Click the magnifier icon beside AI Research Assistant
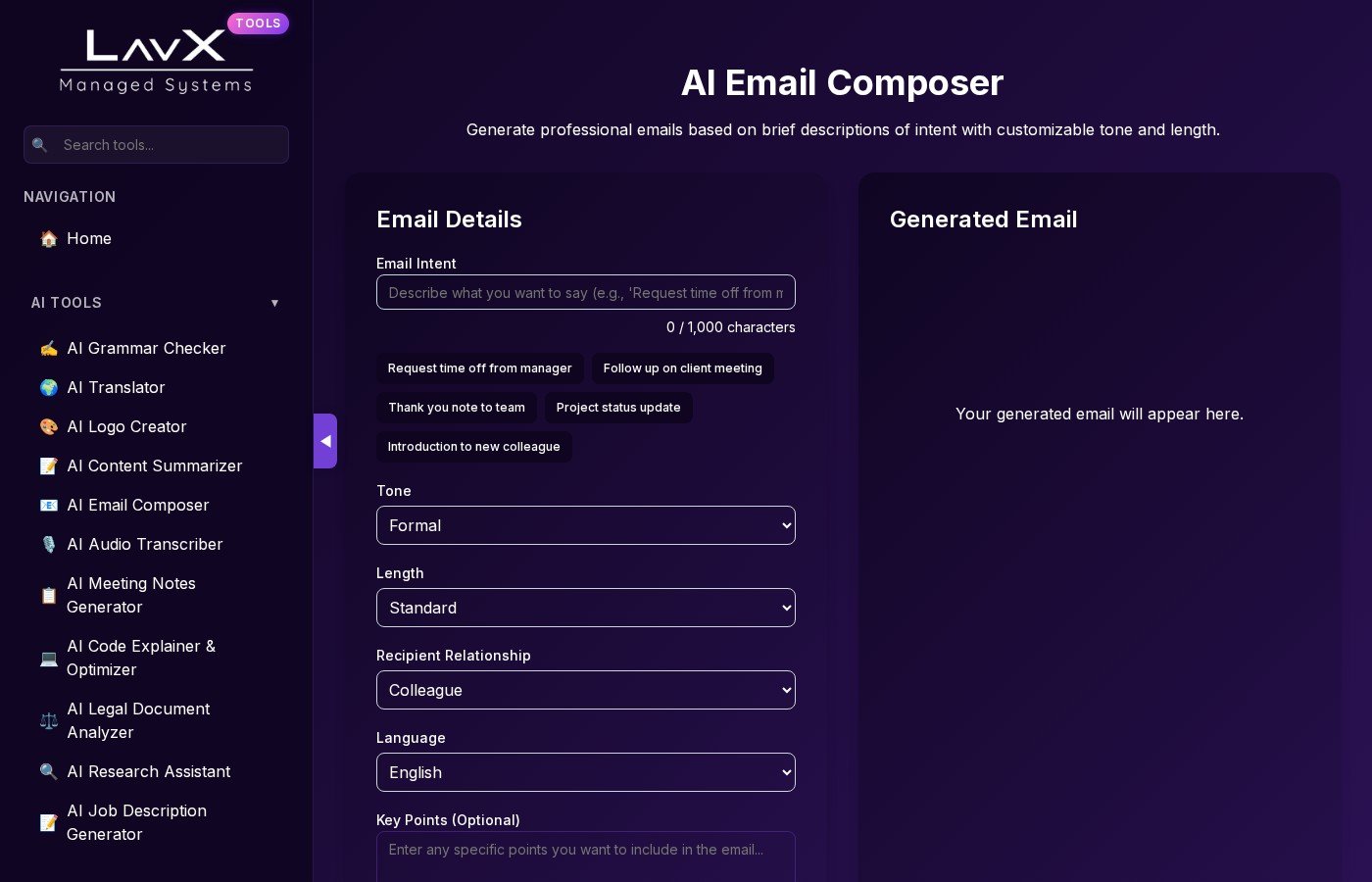 (48, 772)
